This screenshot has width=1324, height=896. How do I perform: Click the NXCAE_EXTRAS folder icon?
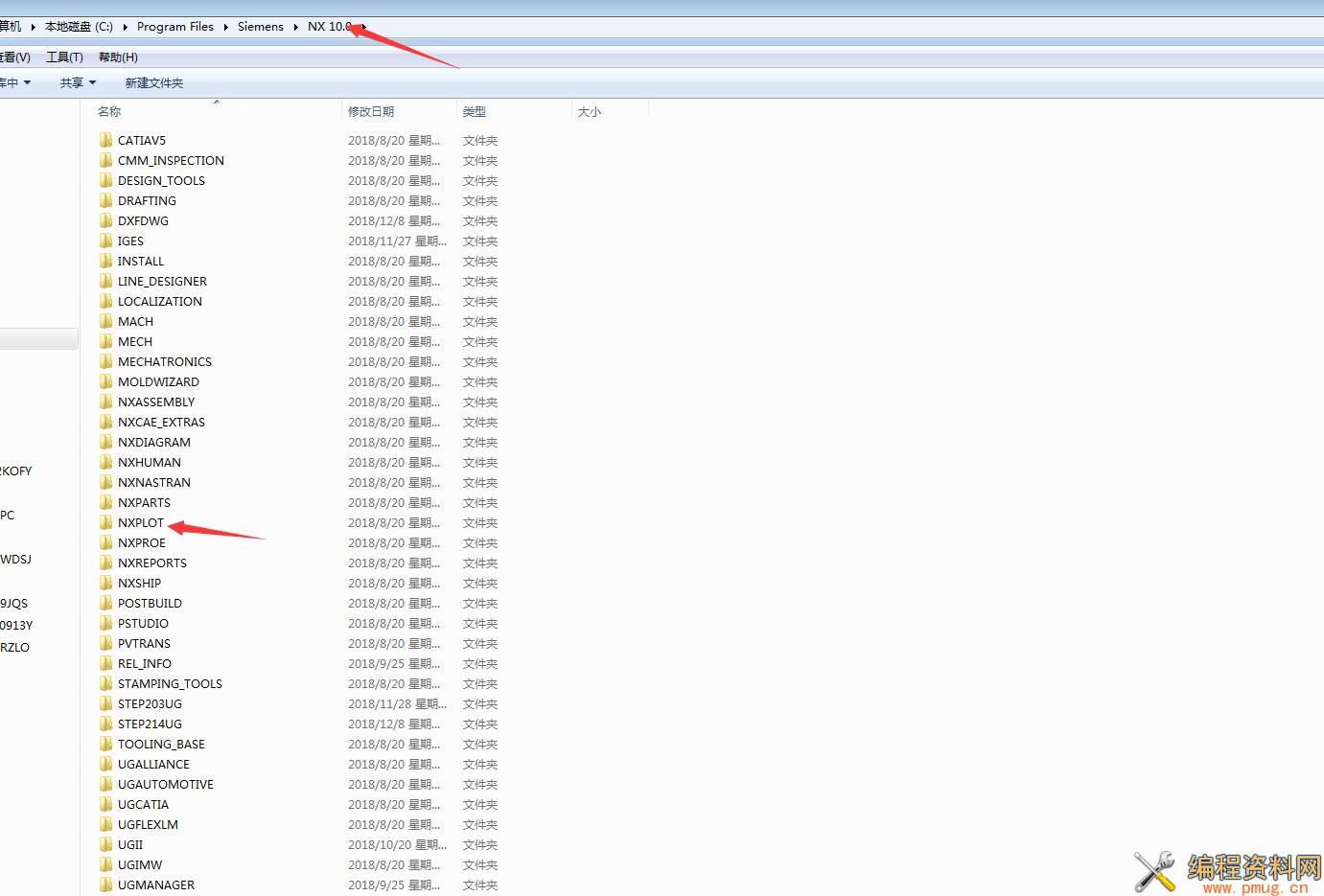pyautogui.click(x=105, y=422)
